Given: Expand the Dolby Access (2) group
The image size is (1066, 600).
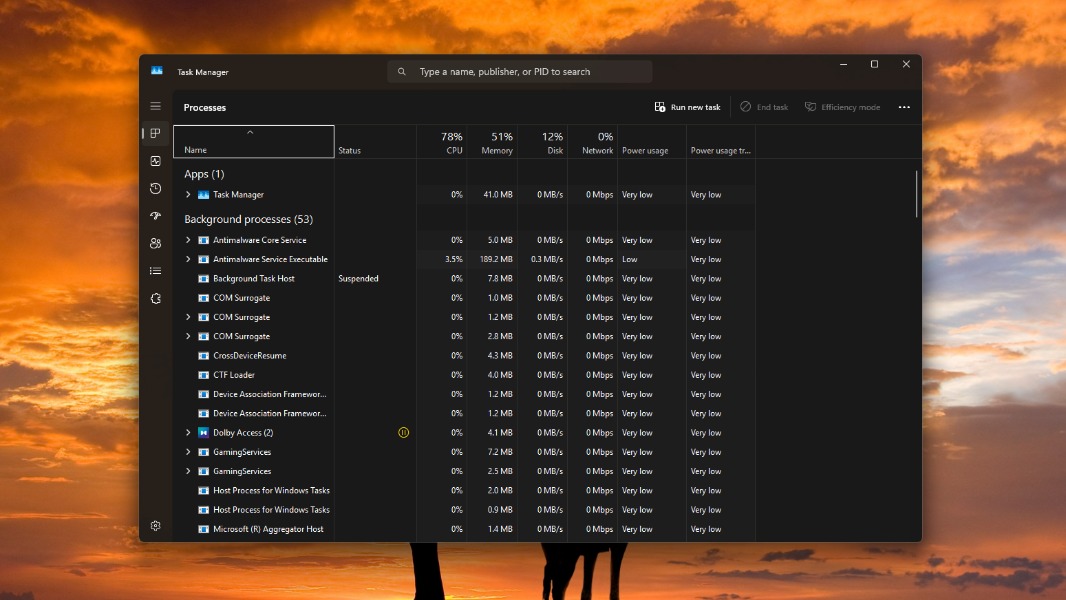Looking at the screenshot, I should 188,433.
